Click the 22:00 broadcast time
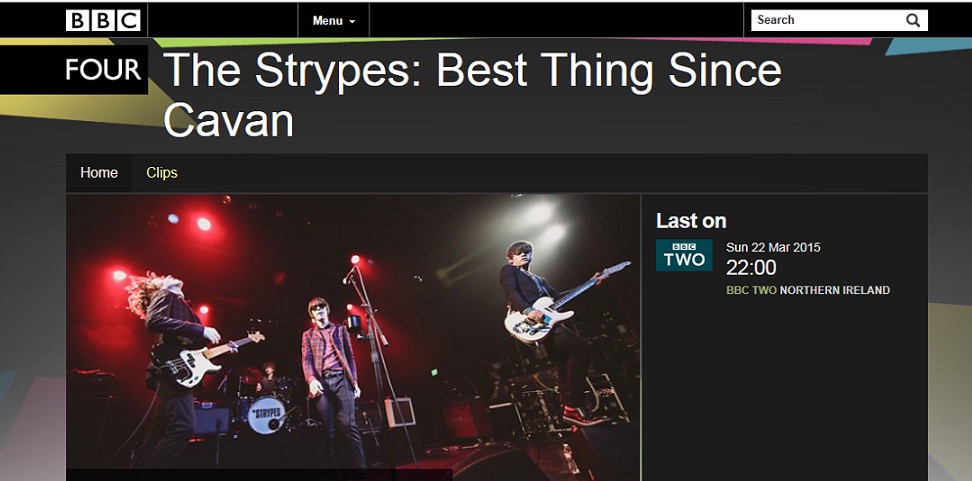Screen dimensions: 972x481 point(751,268)
